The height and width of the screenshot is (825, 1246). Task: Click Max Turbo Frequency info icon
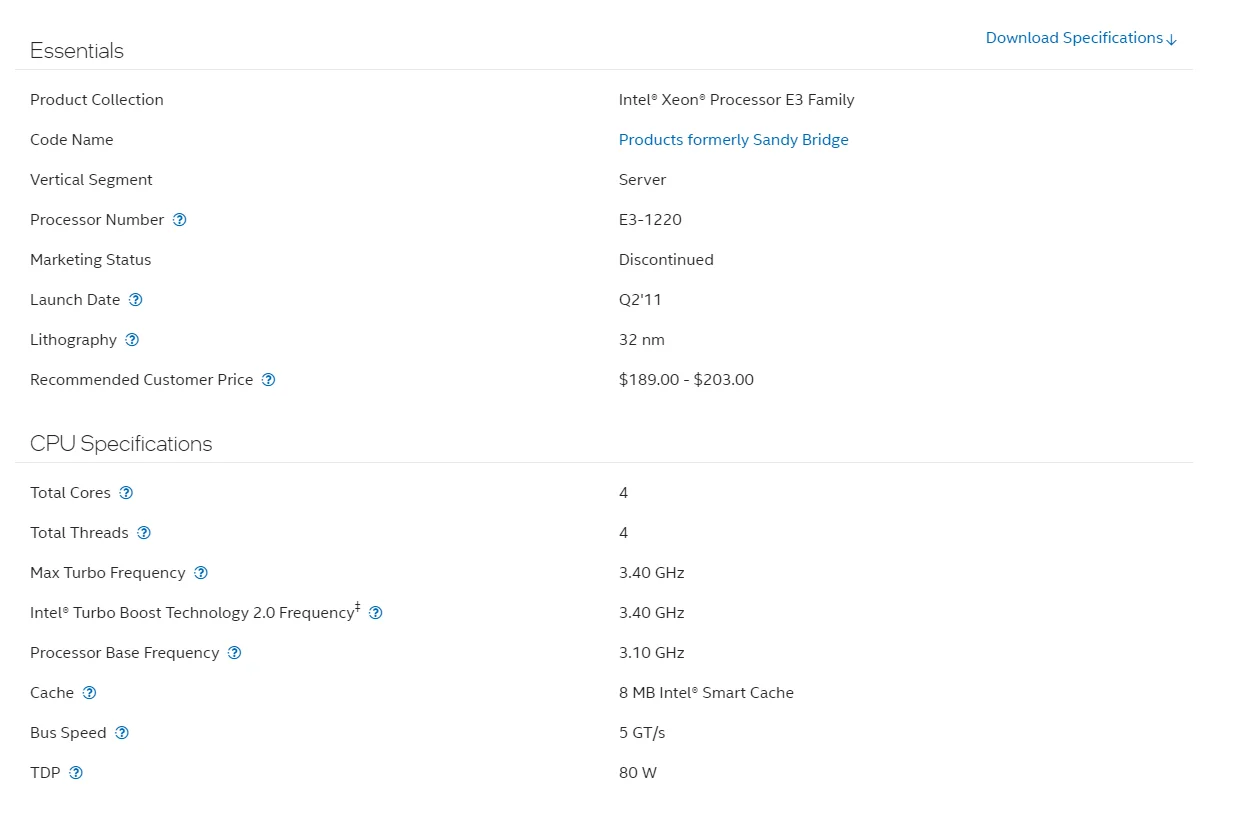(x=201, y=573)
